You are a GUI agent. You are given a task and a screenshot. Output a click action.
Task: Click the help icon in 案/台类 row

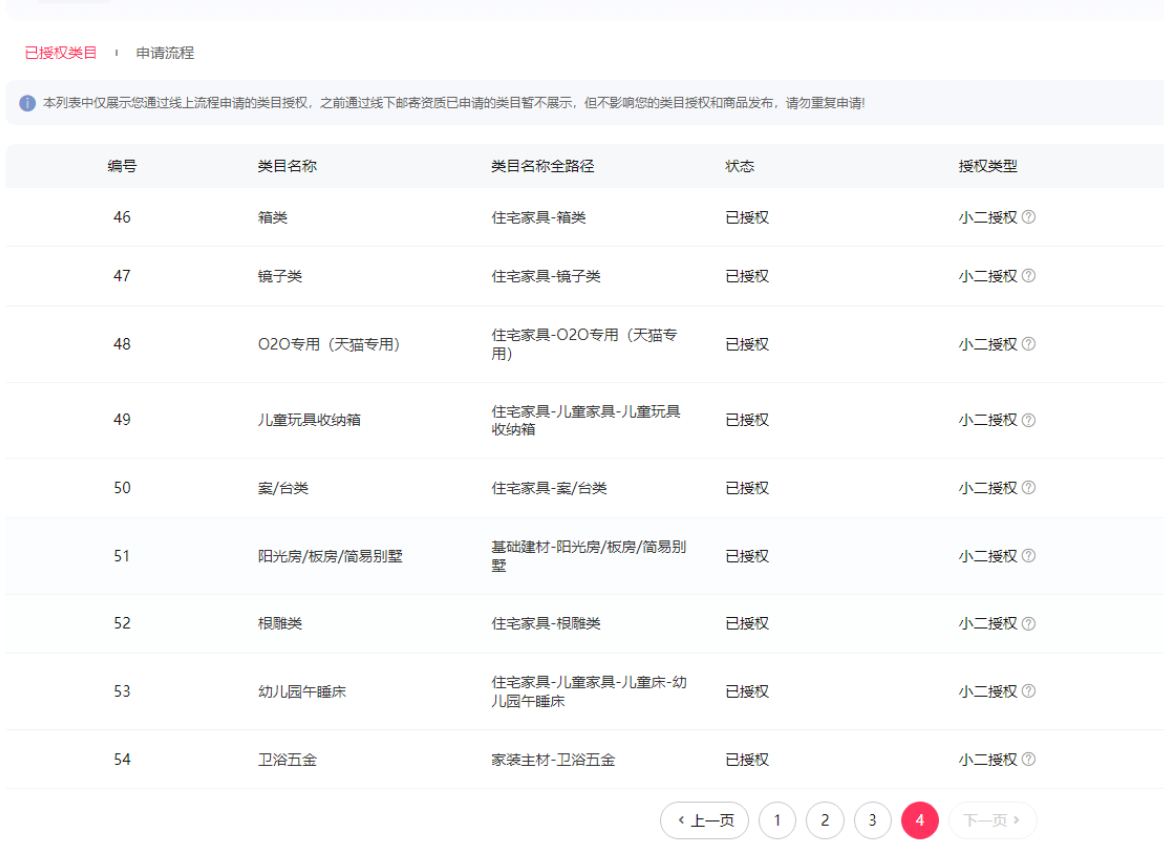click(x=1029, y=488)
